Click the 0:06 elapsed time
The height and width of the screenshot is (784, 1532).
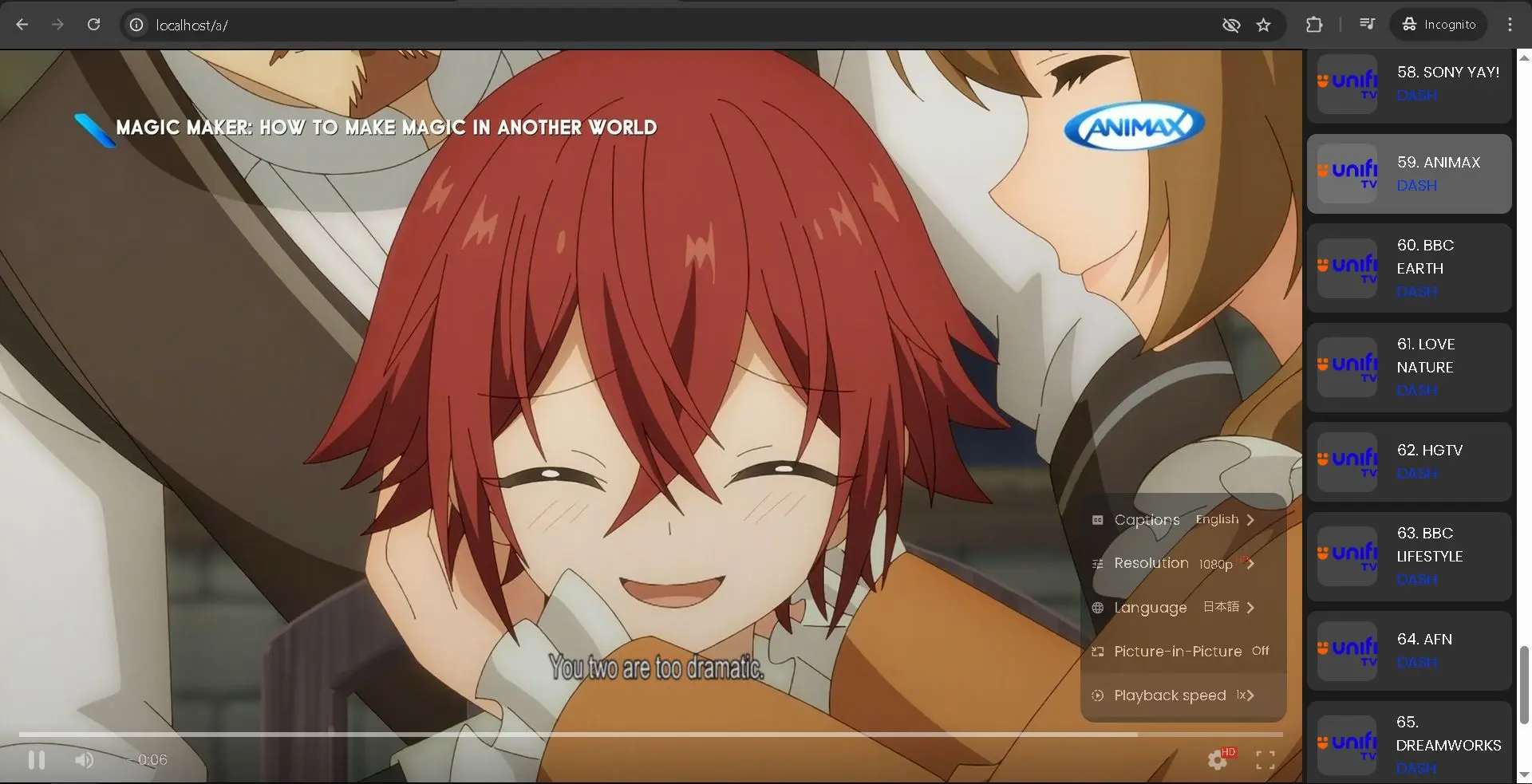[x=152, y=760]
